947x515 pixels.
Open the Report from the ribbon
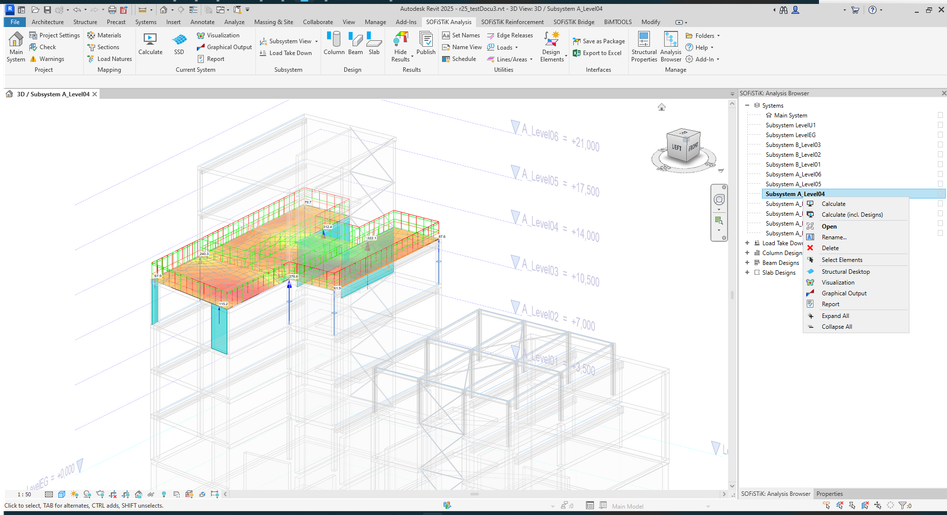211,59
